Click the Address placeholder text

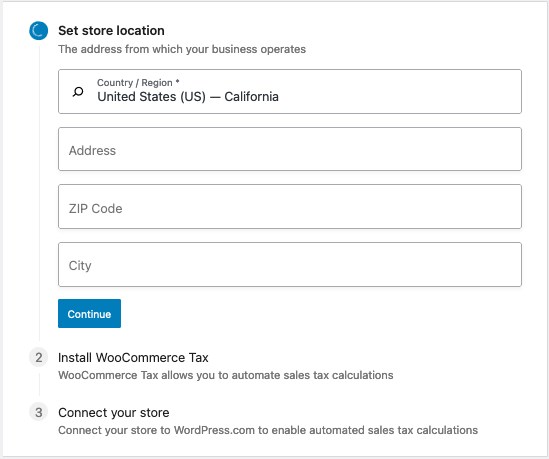click(92, 151)
